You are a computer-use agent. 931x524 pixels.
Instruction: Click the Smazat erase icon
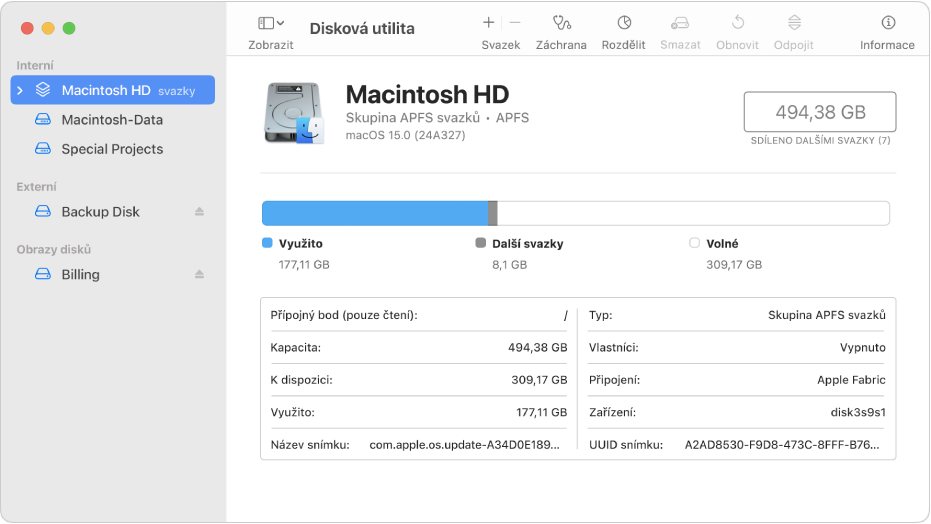[x=680, y=23]
